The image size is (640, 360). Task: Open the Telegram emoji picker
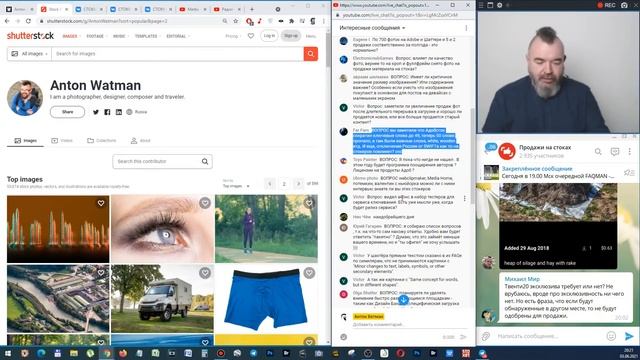pos(611,336)
